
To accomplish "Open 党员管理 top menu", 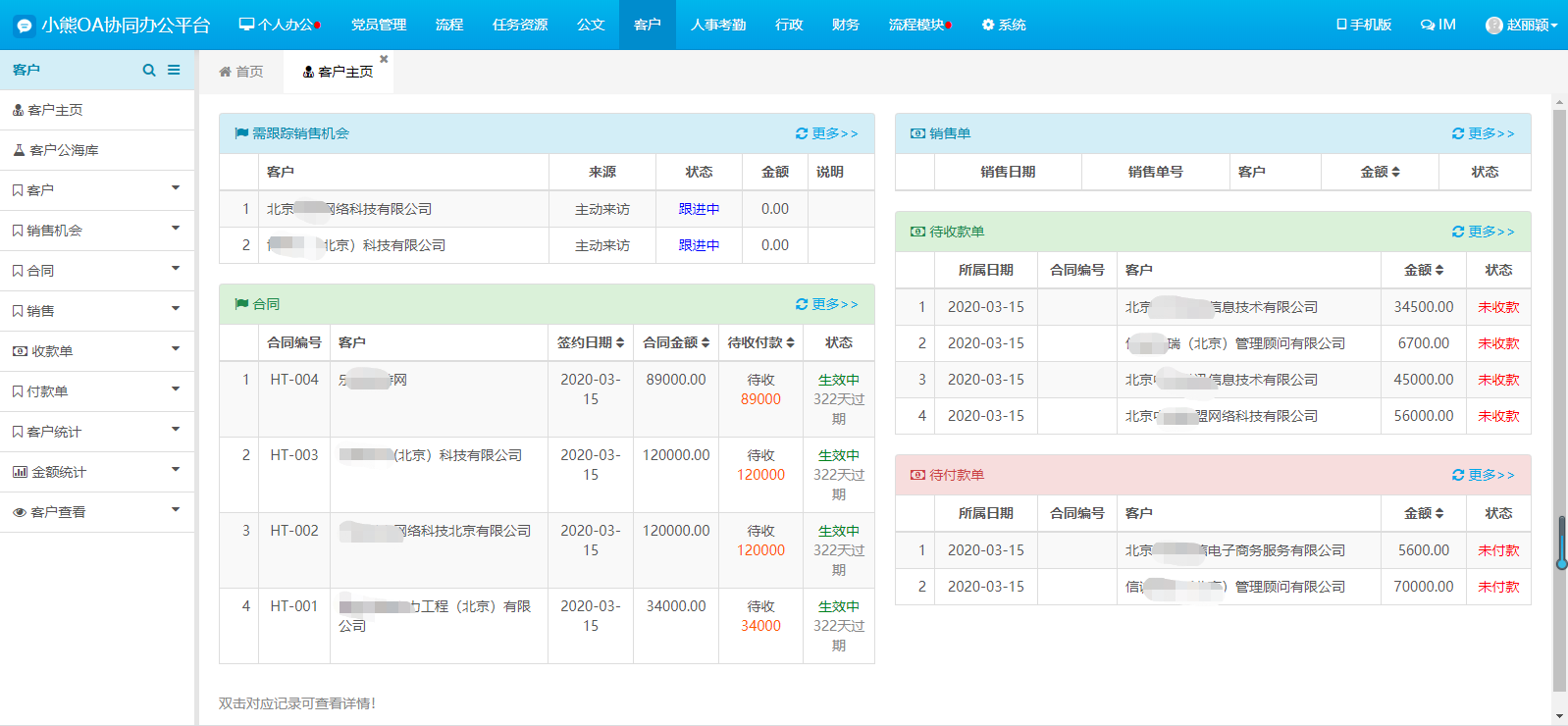I will (379, 25).
